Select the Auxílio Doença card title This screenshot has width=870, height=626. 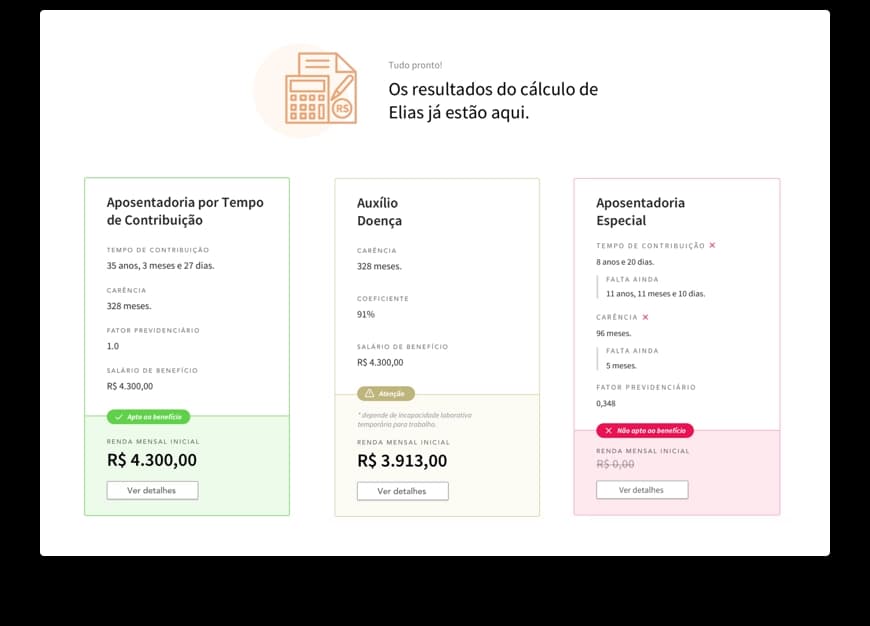(x=379, y=211)
